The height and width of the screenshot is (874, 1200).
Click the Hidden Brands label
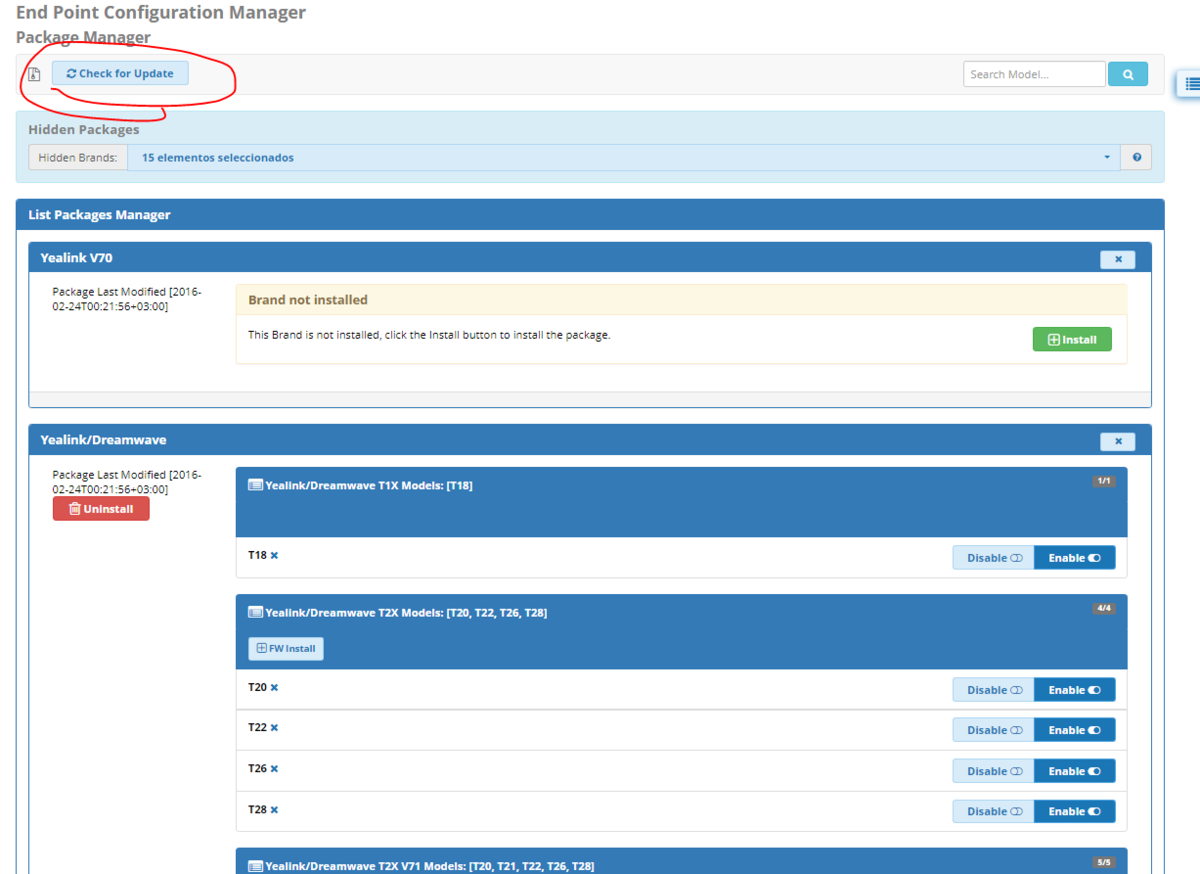coord(78,157)
